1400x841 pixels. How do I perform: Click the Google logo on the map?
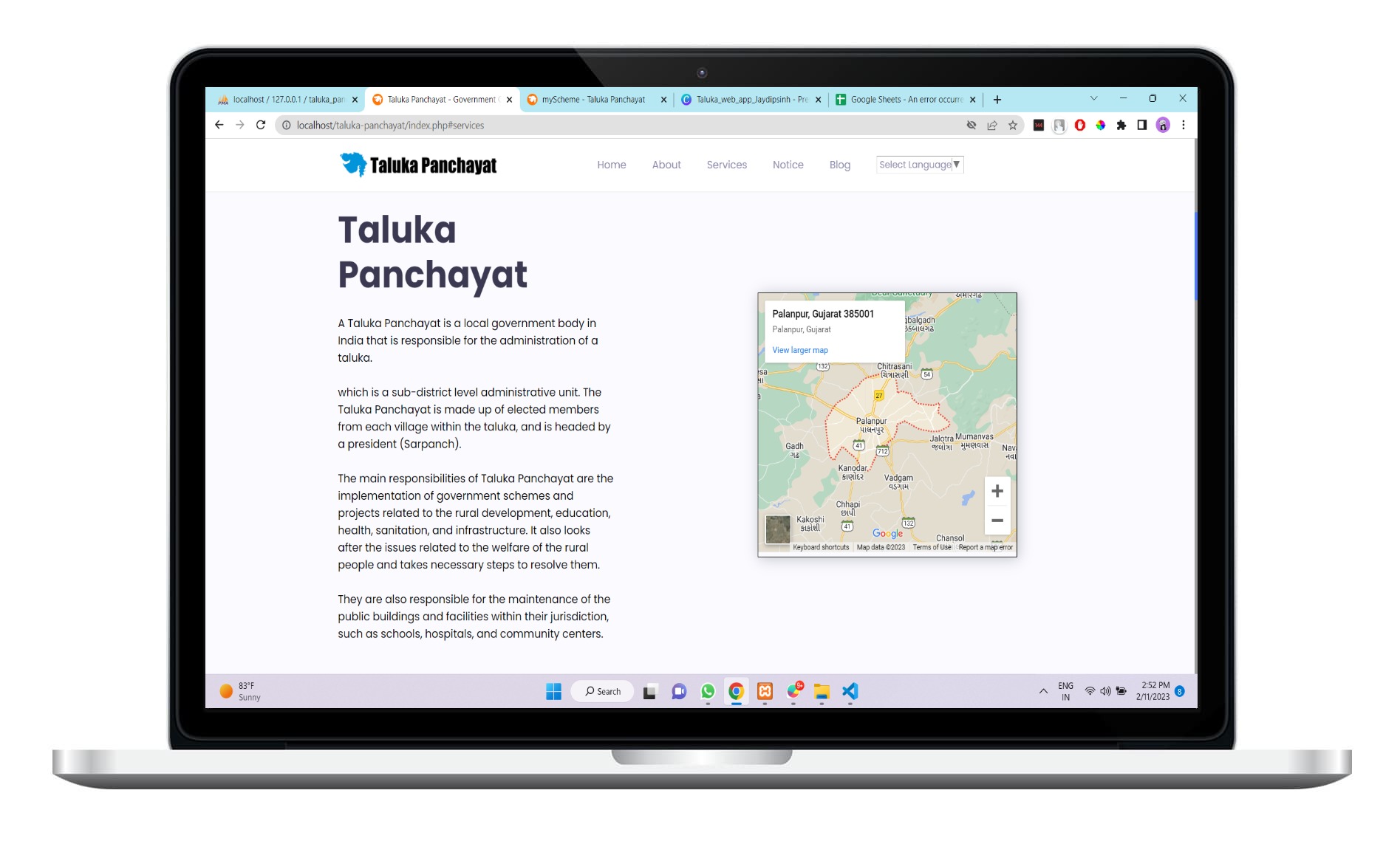pos(887,533)
